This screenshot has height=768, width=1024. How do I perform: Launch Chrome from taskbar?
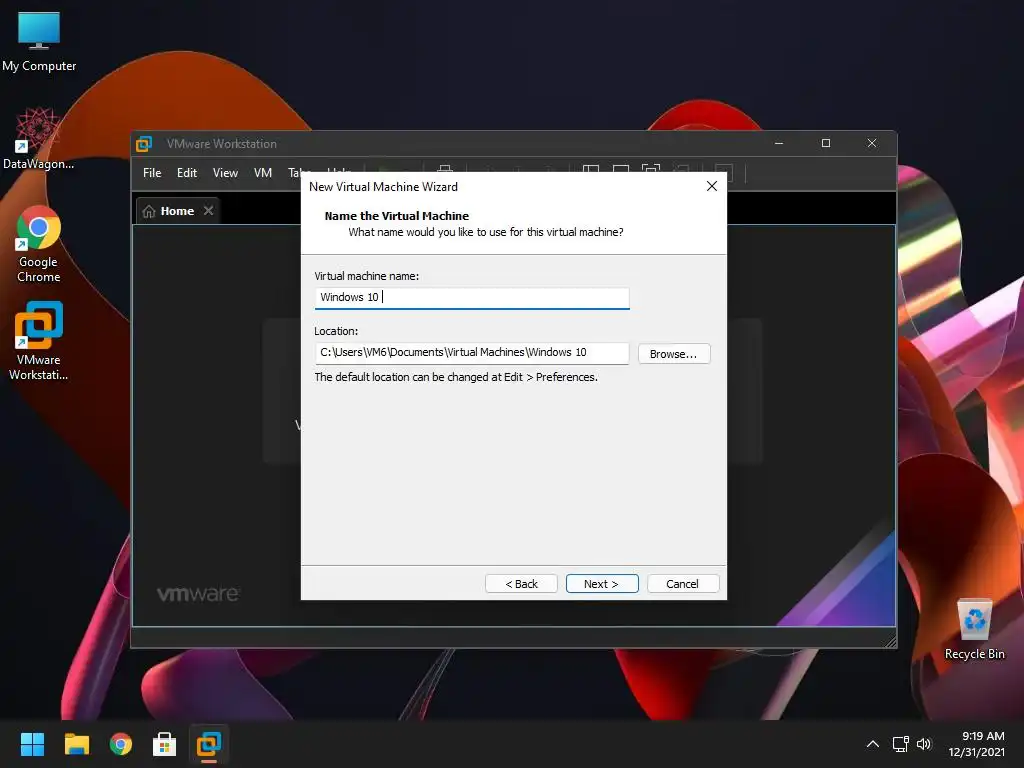(121, 744)
